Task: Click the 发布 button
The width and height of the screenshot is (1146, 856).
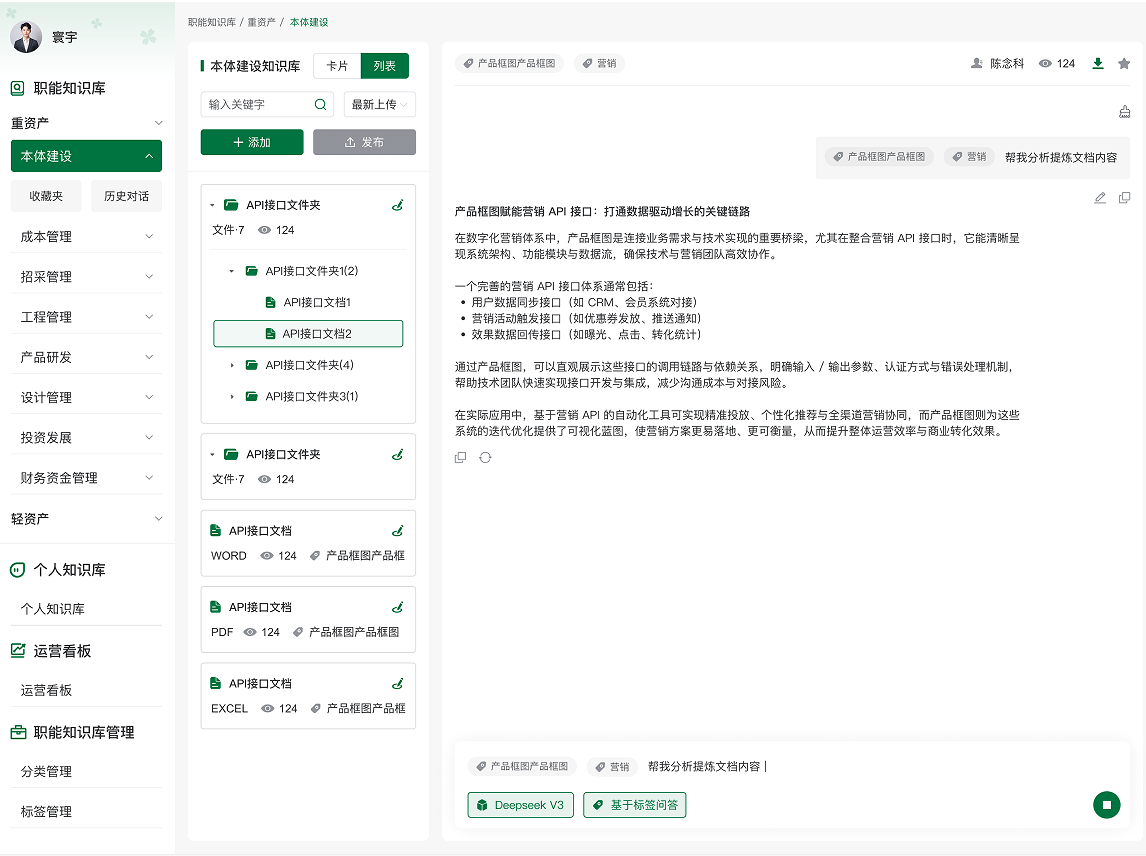Action: point(364,142)
